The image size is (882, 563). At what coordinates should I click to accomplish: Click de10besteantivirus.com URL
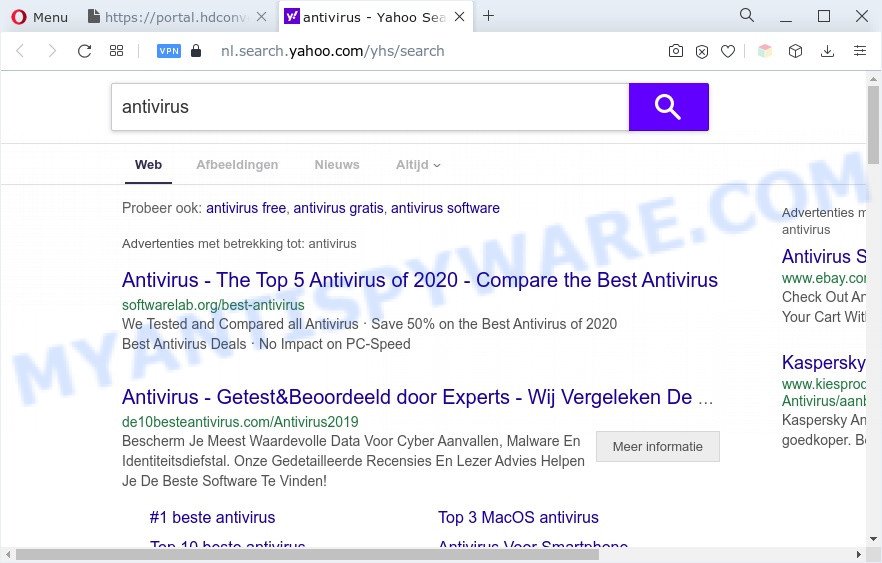(x=240, y=422)
